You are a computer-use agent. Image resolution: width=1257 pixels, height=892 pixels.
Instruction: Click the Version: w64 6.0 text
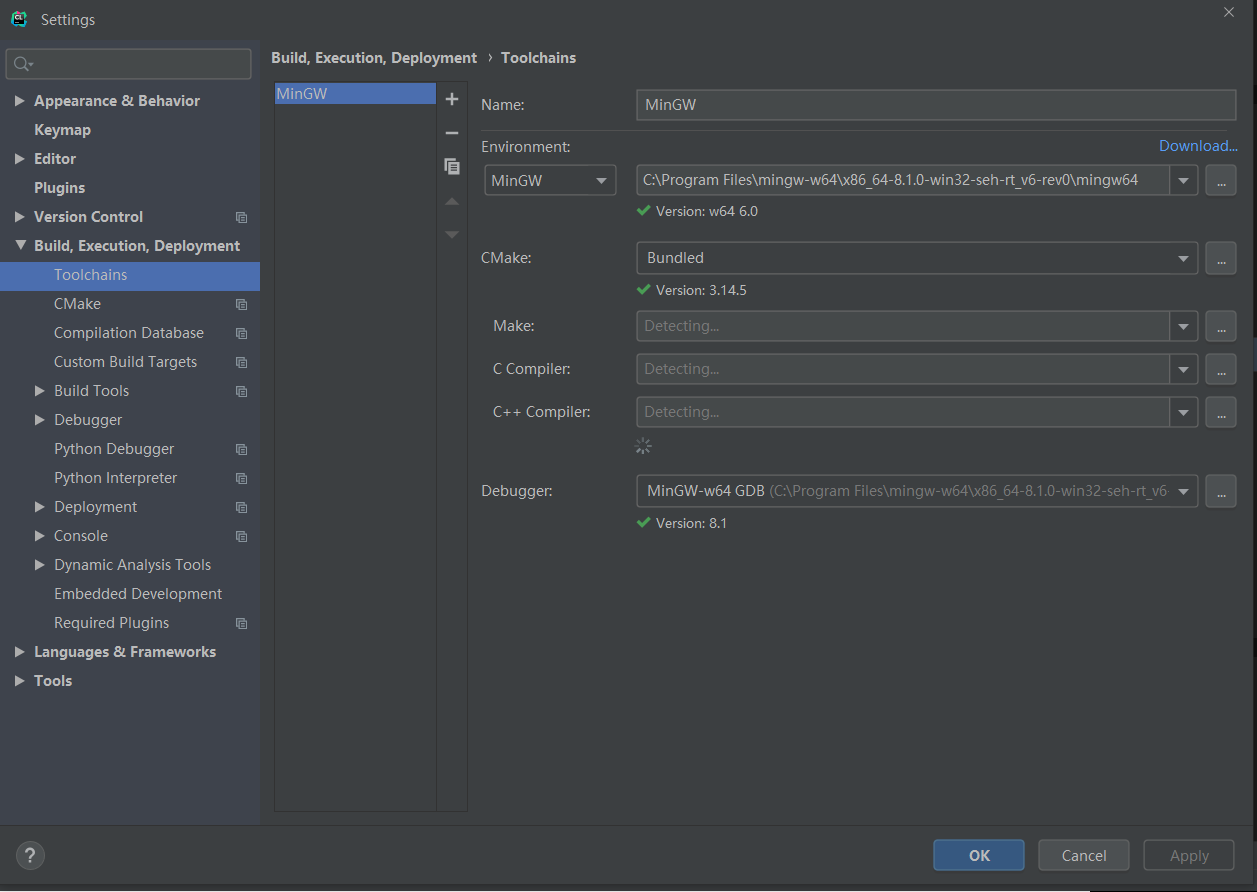[706, 211]
